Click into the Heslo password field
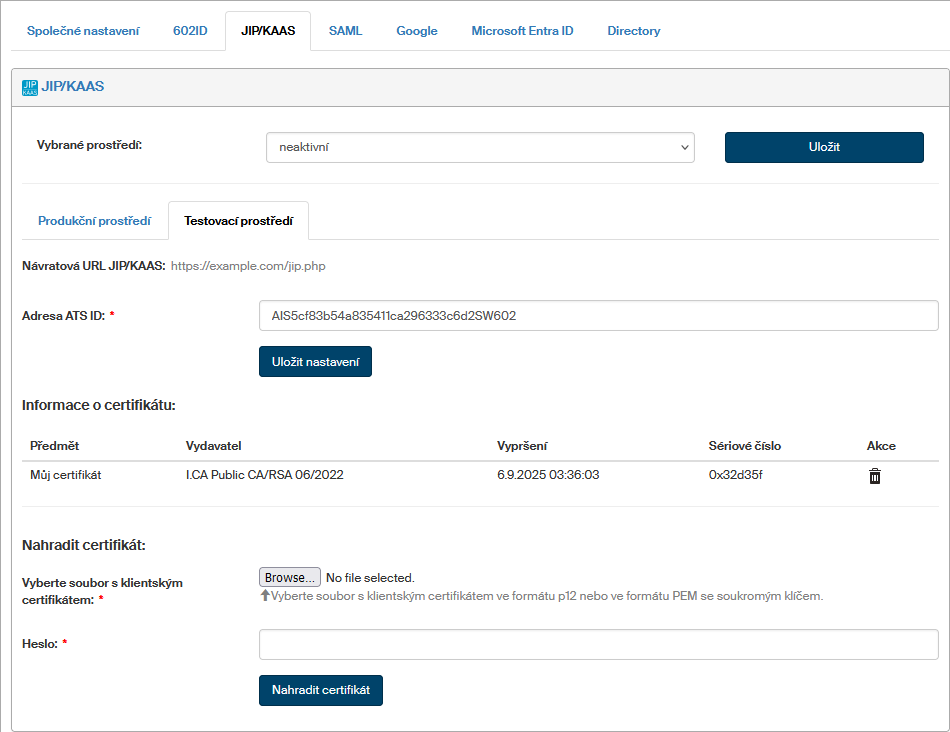This screenshot has height=732, width=950. tap(598, 644)
